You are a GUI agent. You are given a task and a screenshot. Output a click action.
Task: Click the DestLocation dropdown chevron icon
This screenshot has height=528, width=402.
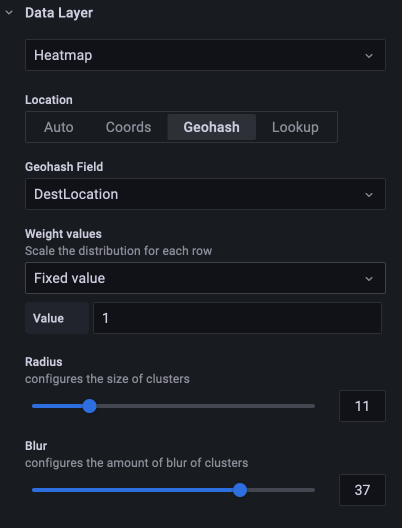[369, 195]
